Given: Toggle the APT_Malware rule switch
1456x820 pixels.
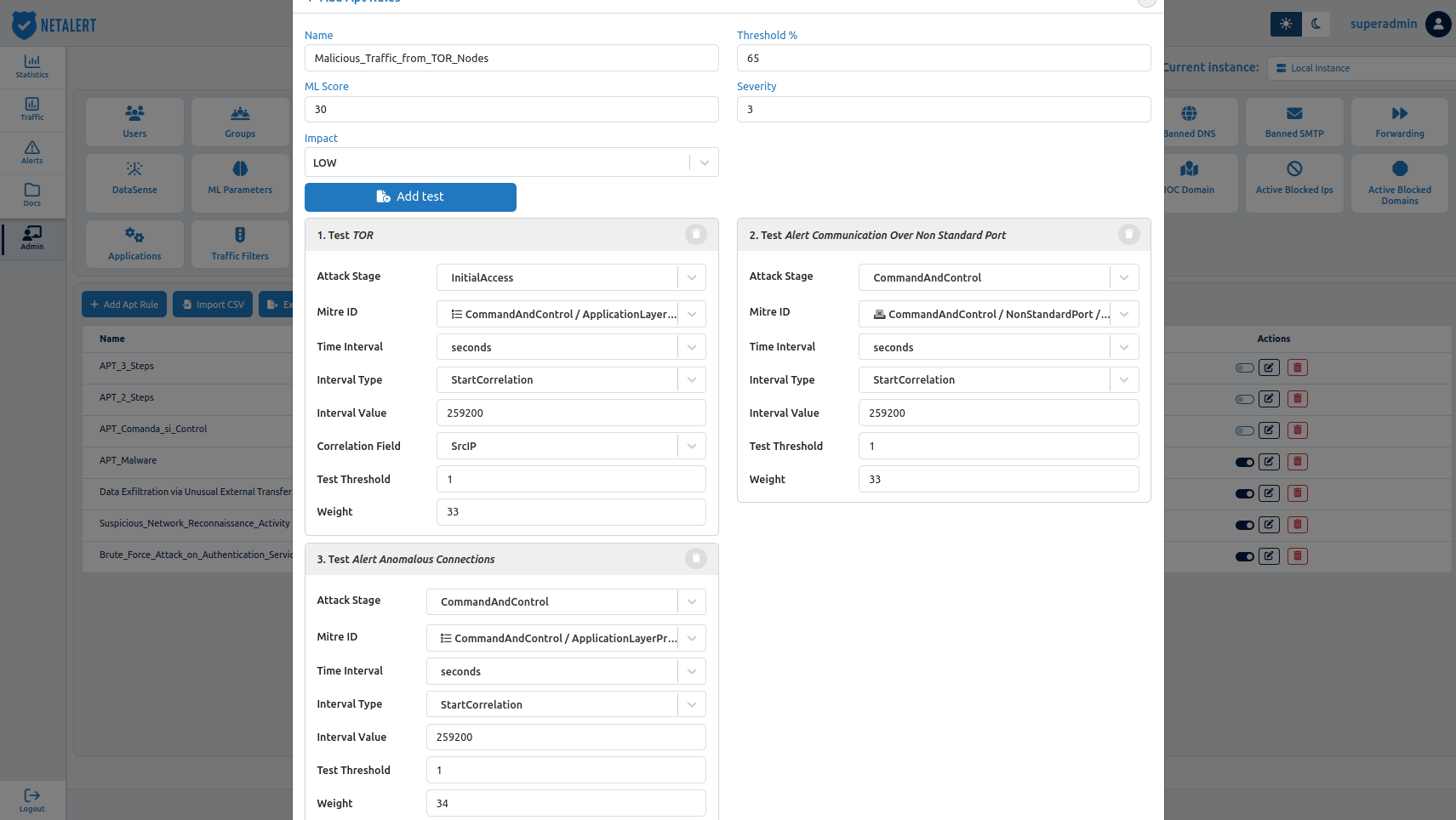Looking at the screenshot, I should (1245, 463).
